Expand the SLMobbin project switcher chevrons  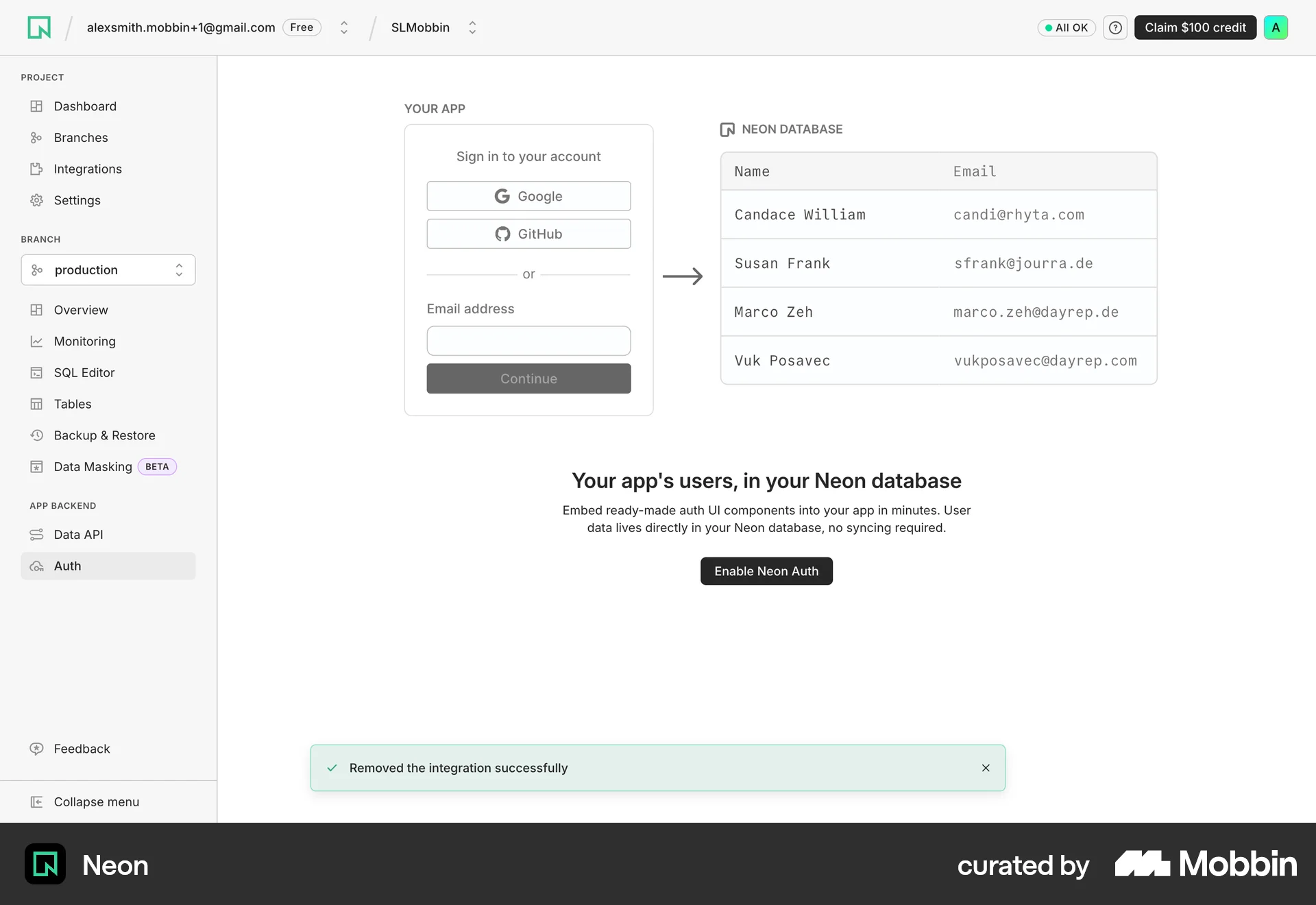(x=472, y=27)
